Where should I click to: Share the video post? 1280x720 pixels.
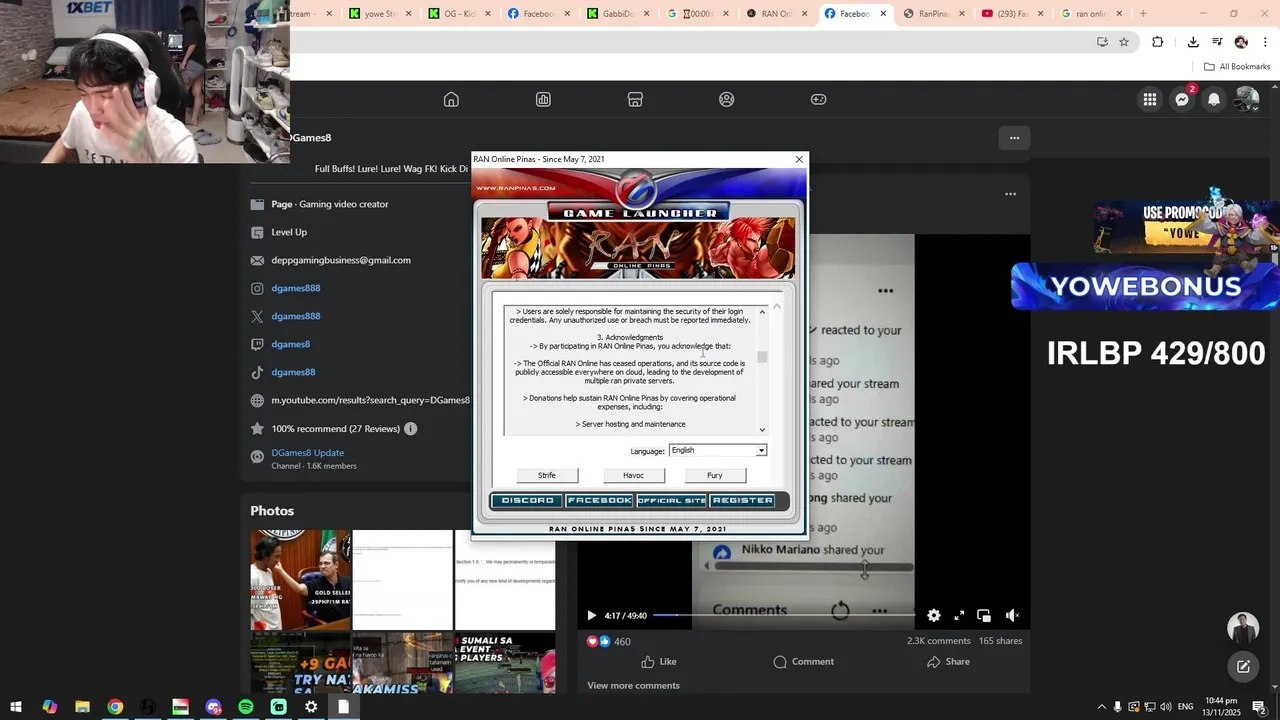(x=948, y=662)
